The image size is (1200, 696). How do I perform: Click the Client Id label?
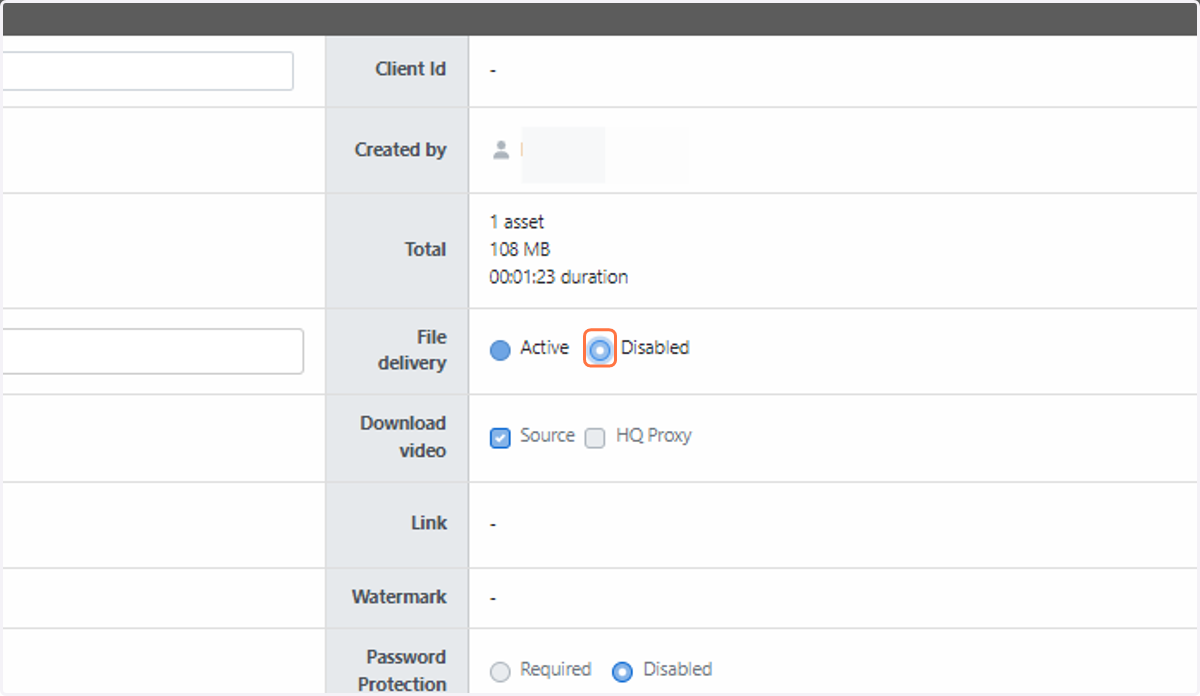click(410, 69)
